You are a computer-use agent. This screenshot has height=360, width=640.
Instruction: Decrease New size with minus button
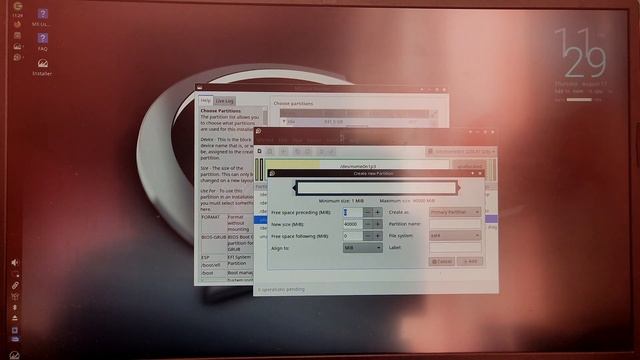click(367, 224)
